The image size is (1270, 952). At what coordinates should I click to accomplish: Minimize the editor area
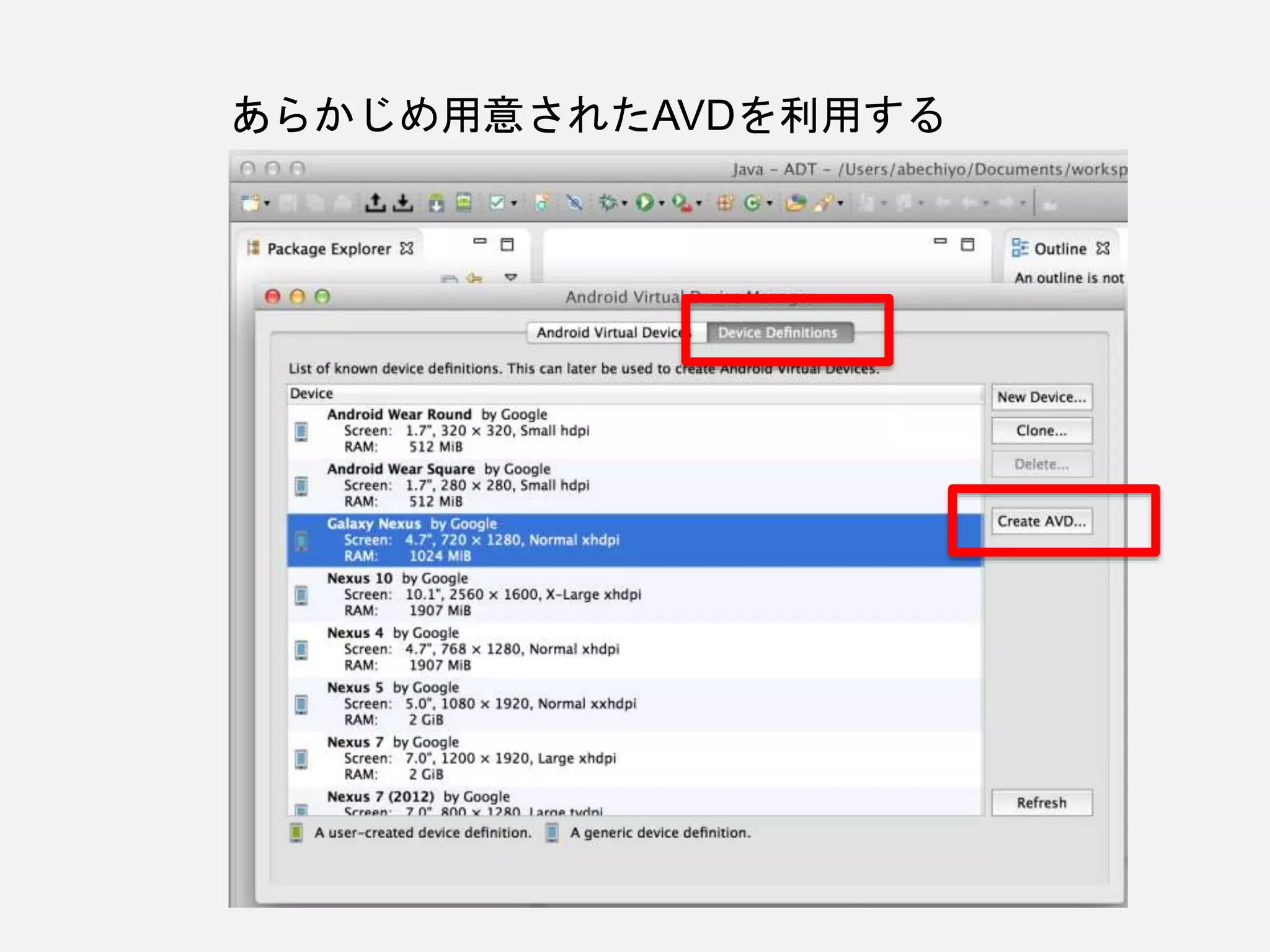click(x=940, y=241)
